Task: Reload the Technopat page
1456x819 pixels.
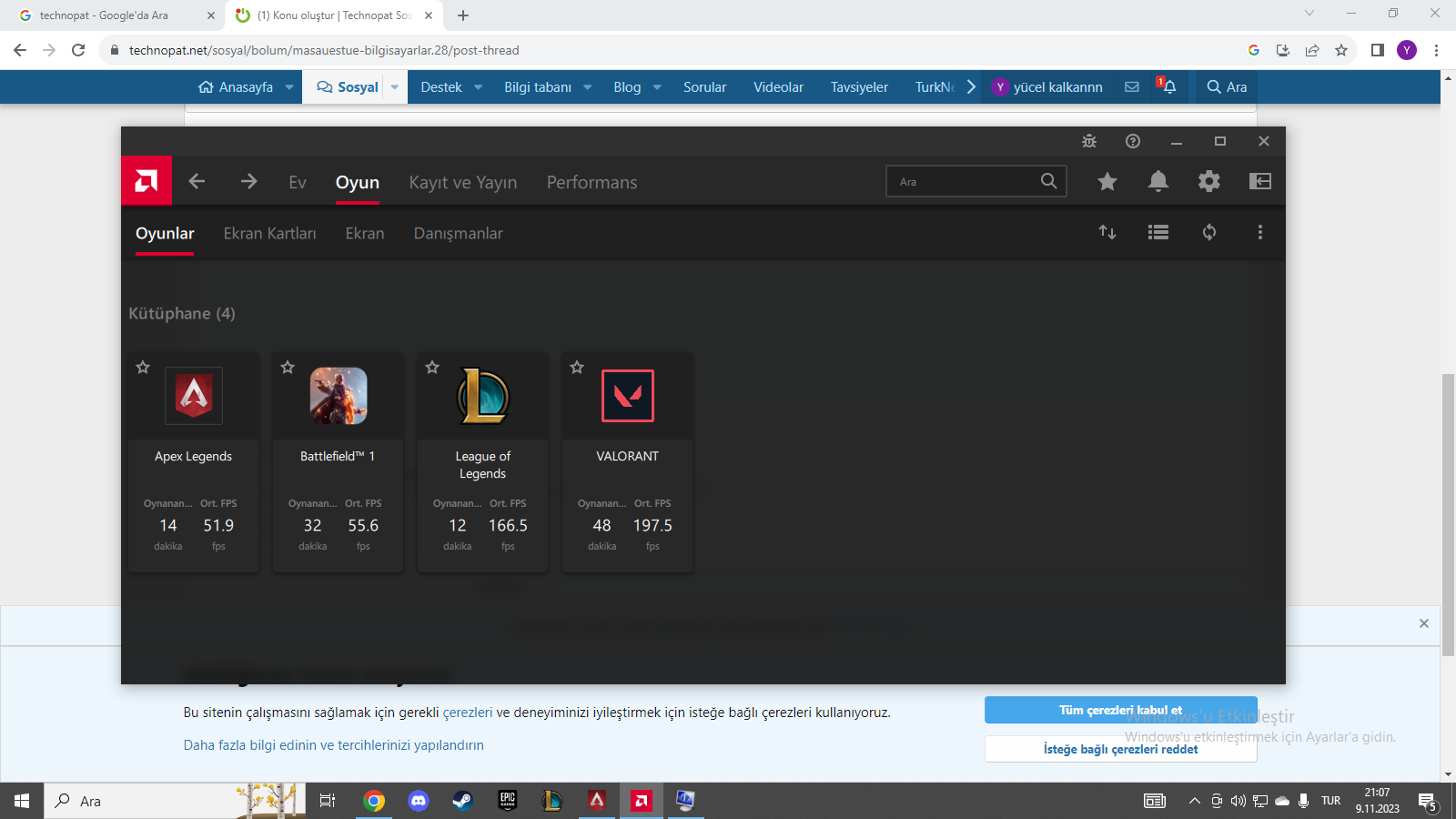Action: (x=78, y=50)
